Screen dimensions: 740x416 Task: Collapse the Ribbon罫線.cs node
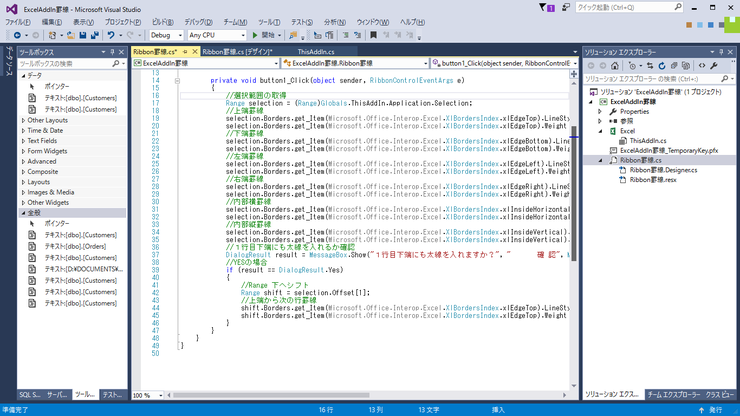coord(600,161)
